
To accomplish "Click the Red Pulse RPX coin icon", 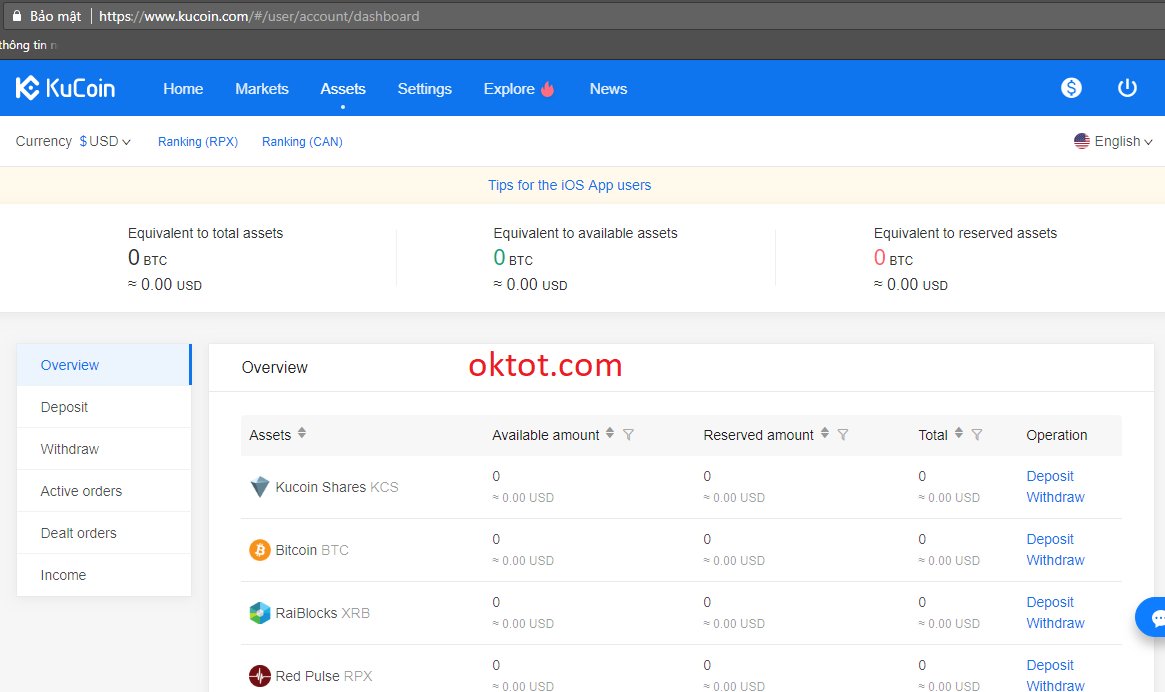I will [260, 676].
